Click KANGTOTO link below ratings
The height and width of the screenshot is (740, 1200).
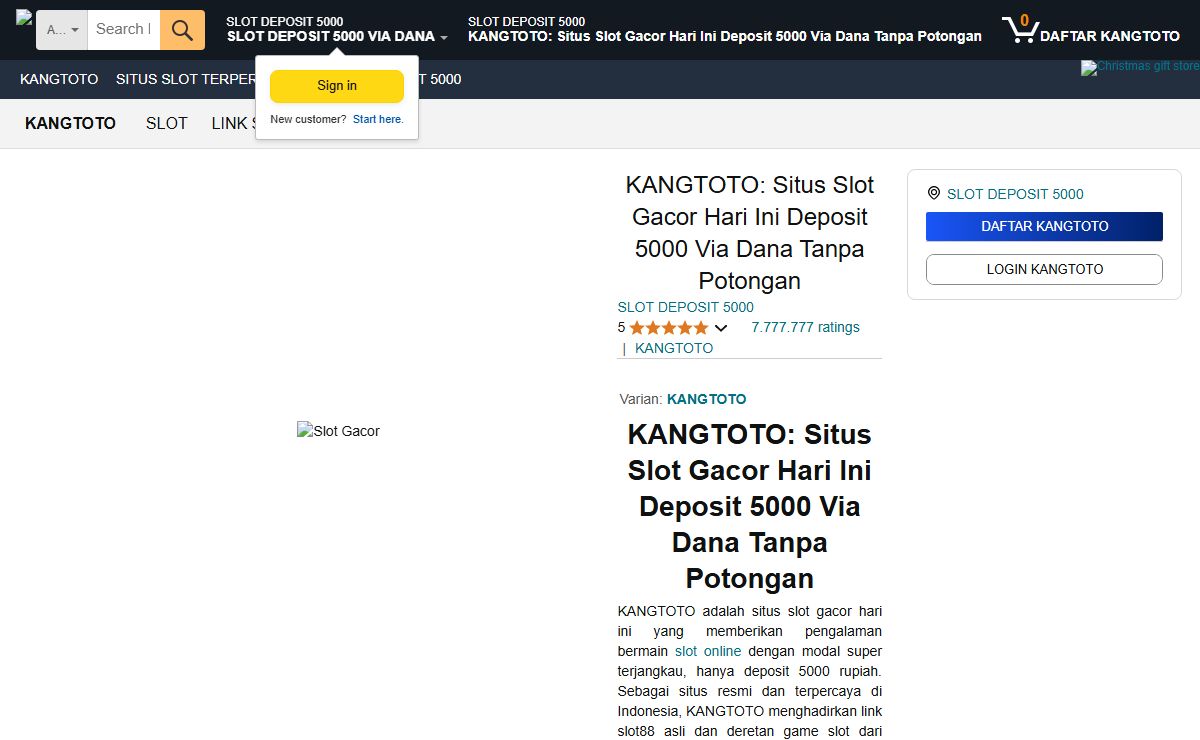tap(674, 348)
